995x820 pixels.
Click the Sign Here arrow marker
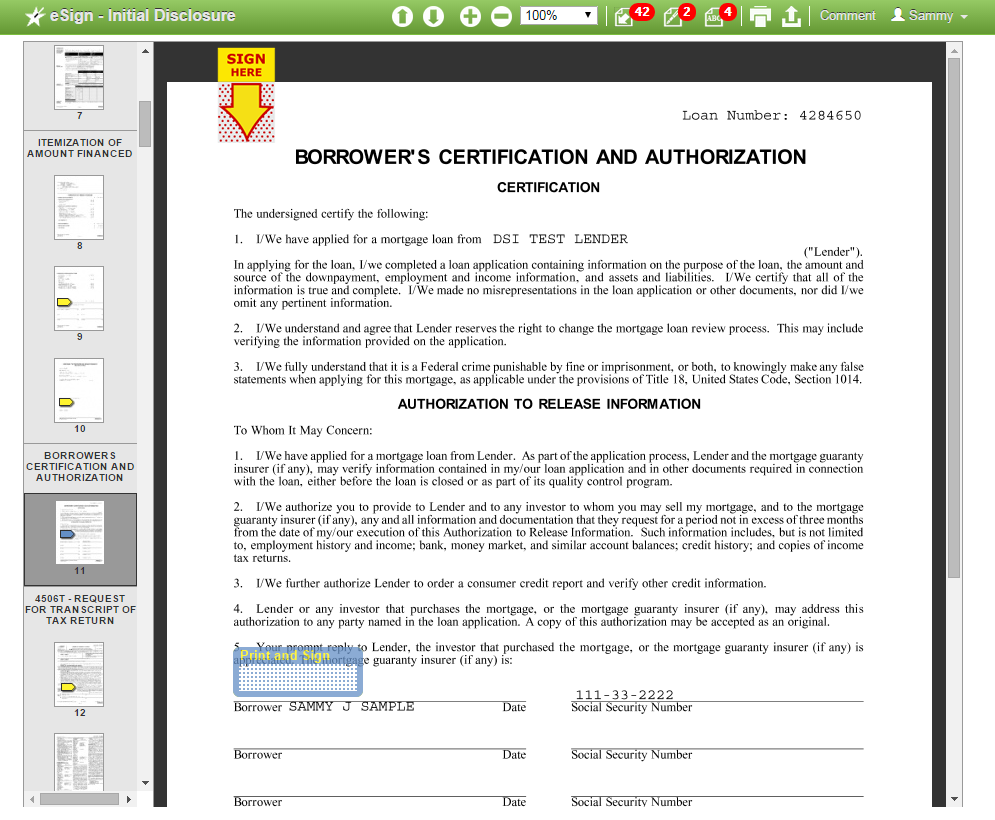pyautogui.click(x=246, y=95)
